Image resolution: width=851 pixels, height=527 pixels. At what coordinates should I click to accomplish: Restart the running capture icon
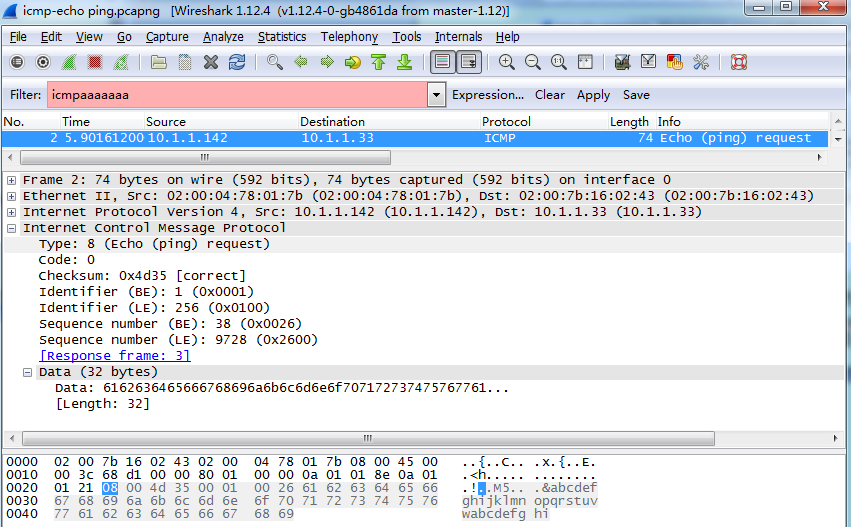pyautogui.click(x=120, y=62)
